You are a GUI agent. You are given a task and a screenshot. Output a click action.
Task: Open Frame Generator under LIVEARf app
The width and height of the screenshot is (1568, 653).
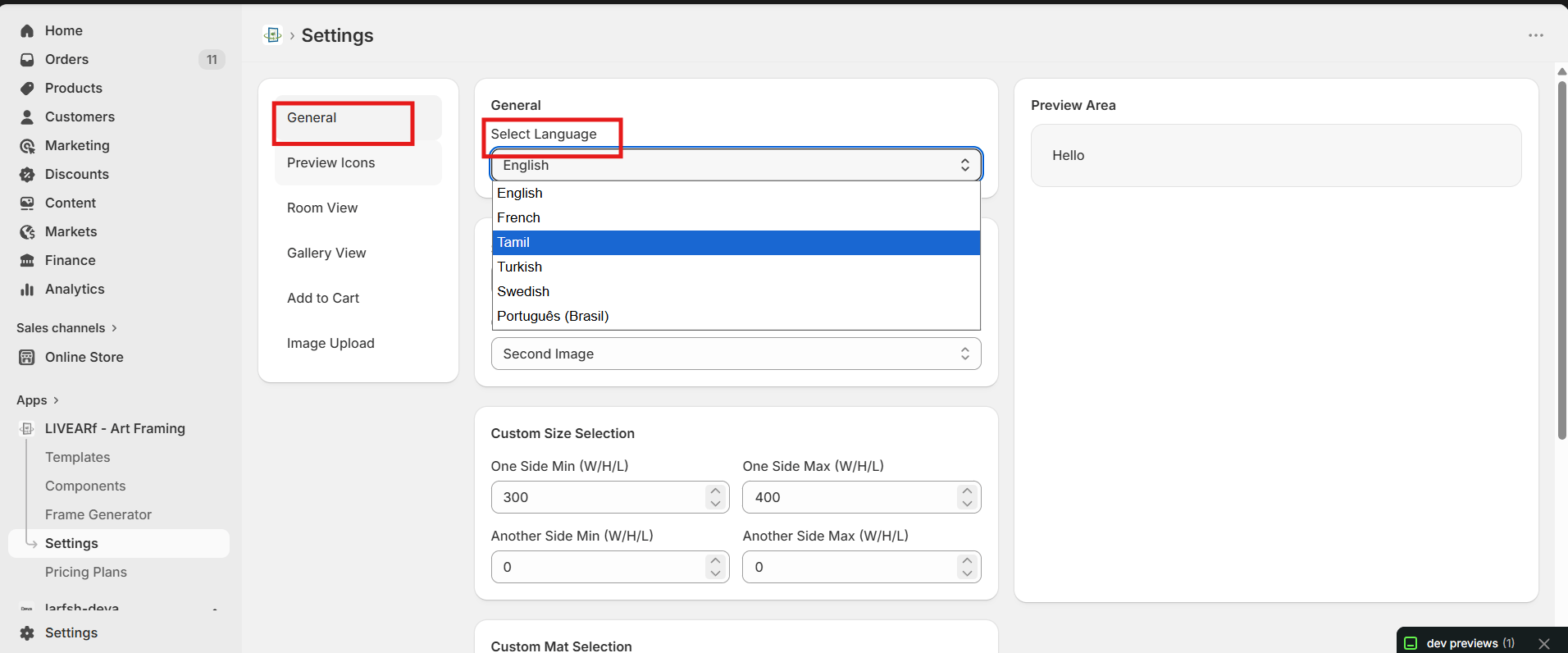pos(98,514)
